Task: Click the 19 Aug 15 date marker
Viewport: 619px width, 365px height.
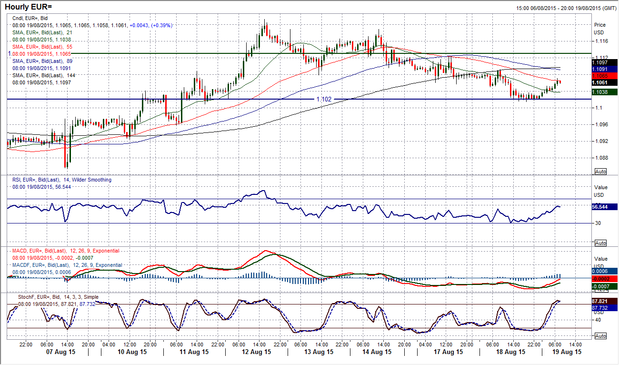Action: 566,352
